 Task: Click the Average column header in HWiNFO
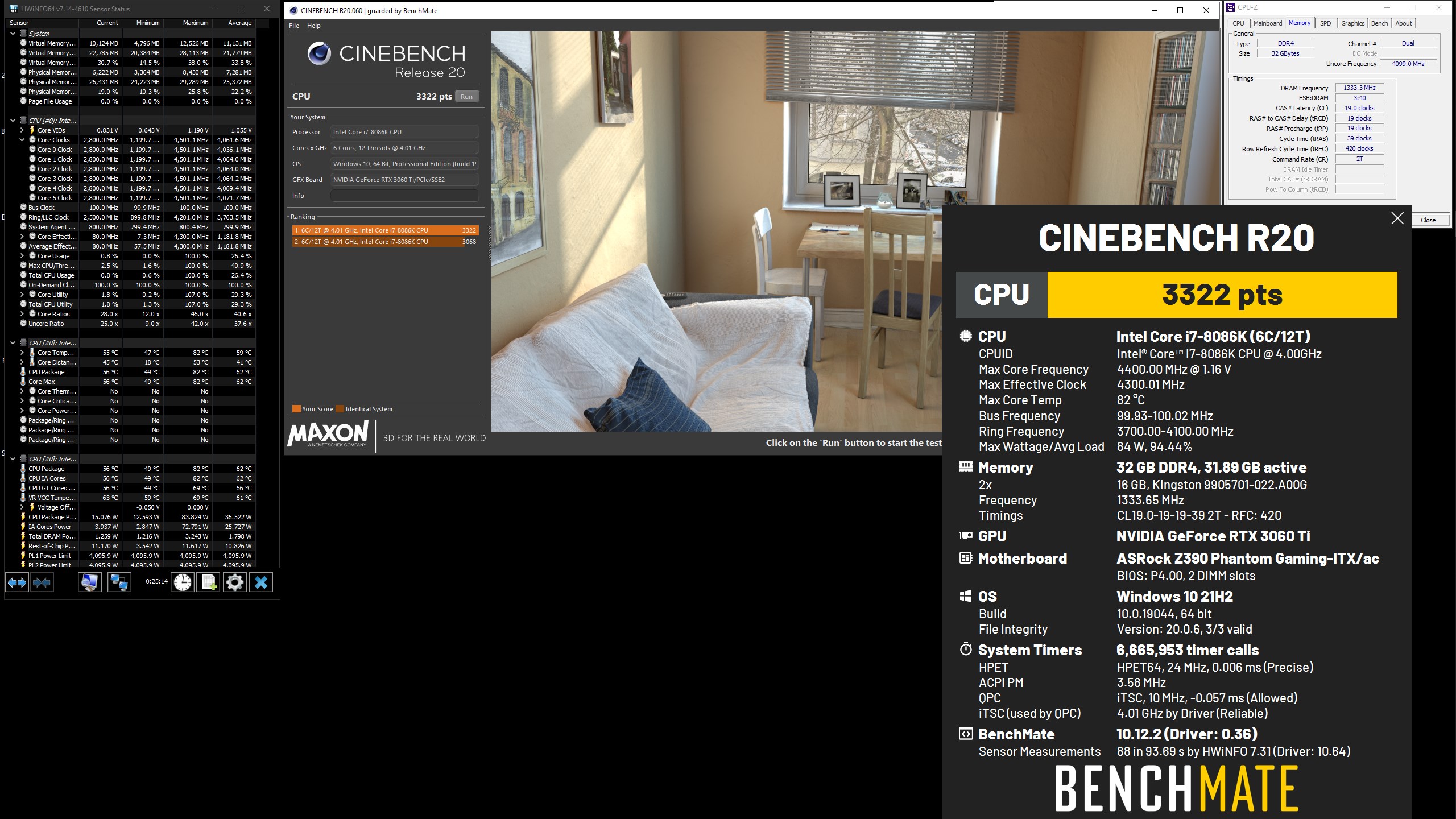pyautogui.click(x=234, y=23)
